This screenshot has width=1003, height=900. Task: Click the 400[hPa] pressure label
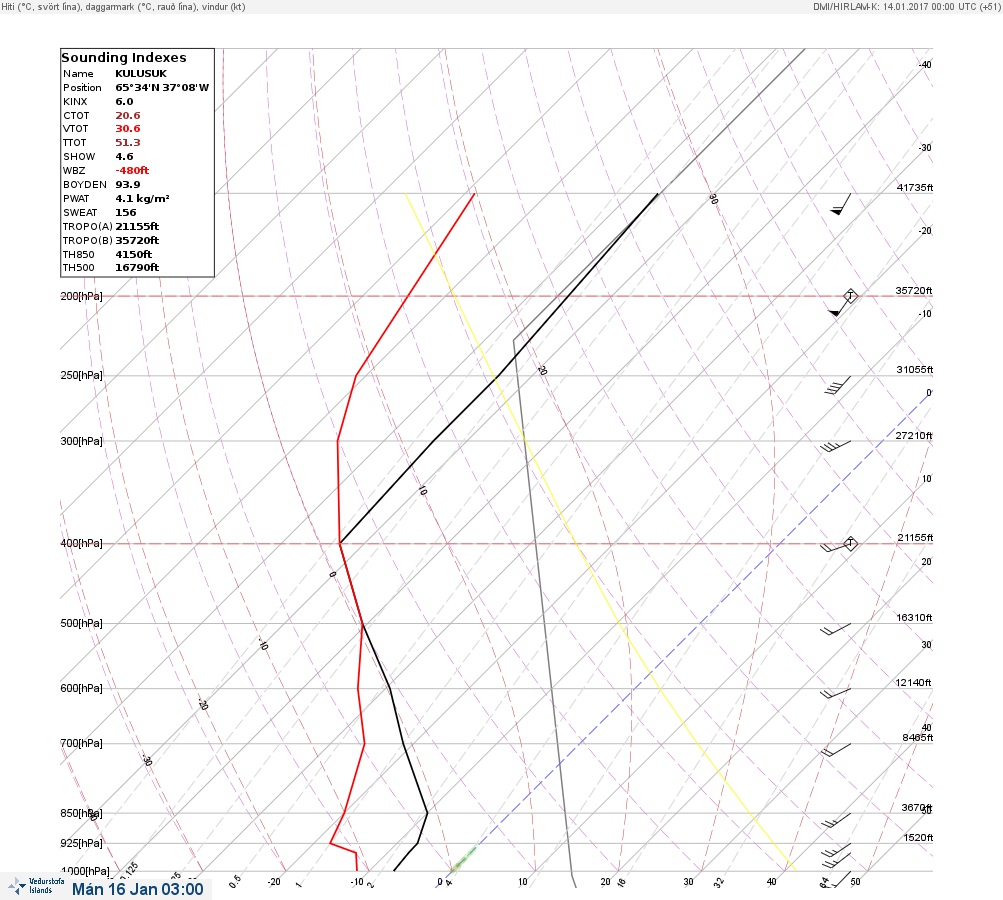click(81, 544)
